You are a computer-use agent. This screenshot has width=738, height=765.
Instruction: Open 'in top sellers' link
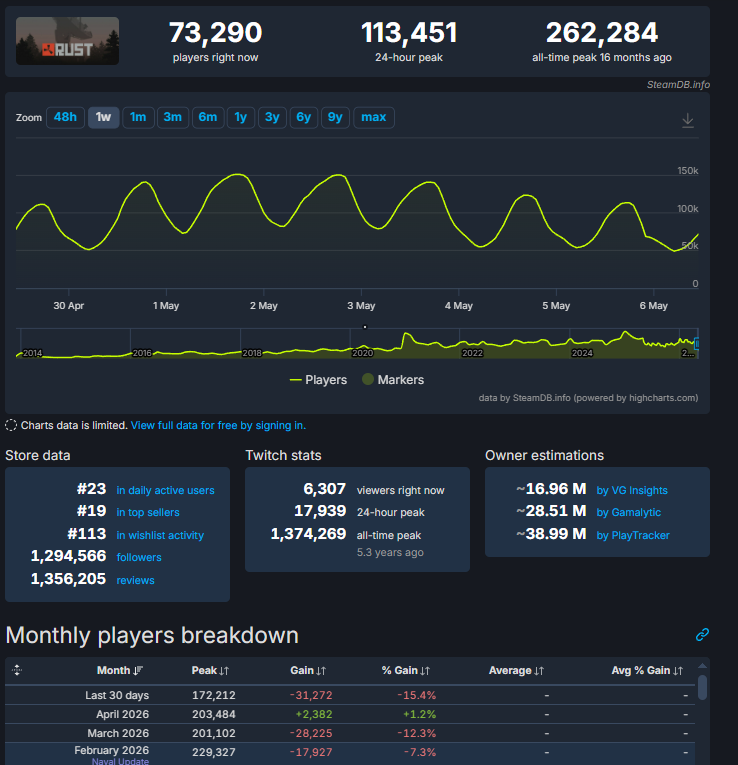(x=148, y=512)
